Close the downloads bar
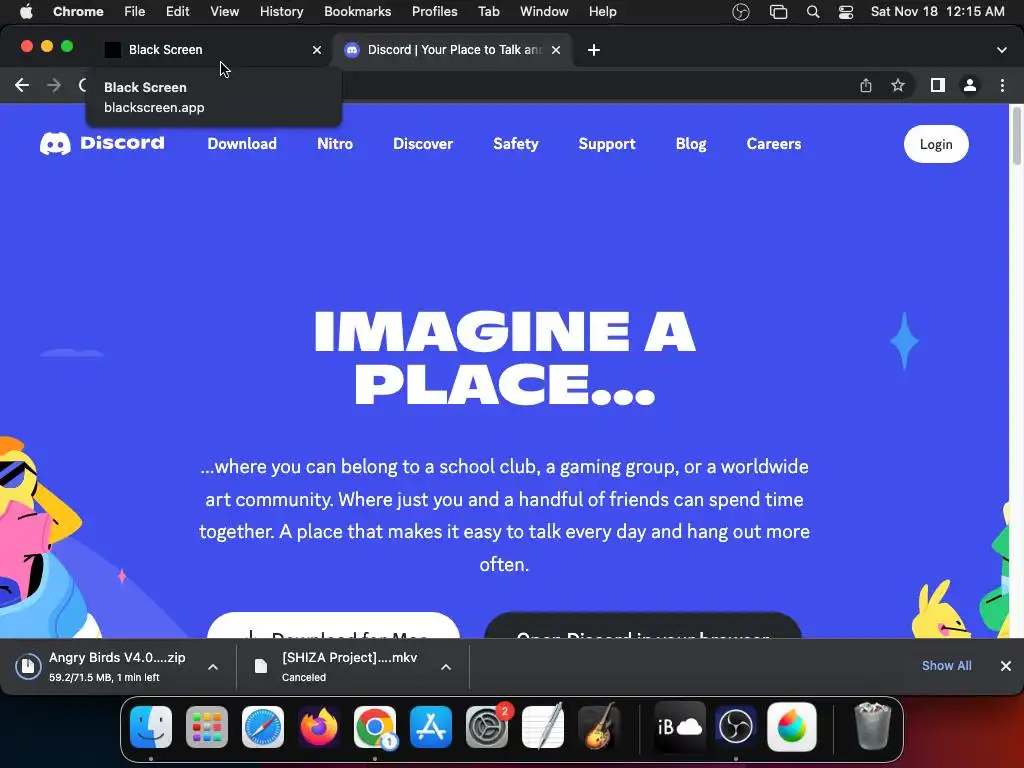1024x768 pixels. (1006, 665)
